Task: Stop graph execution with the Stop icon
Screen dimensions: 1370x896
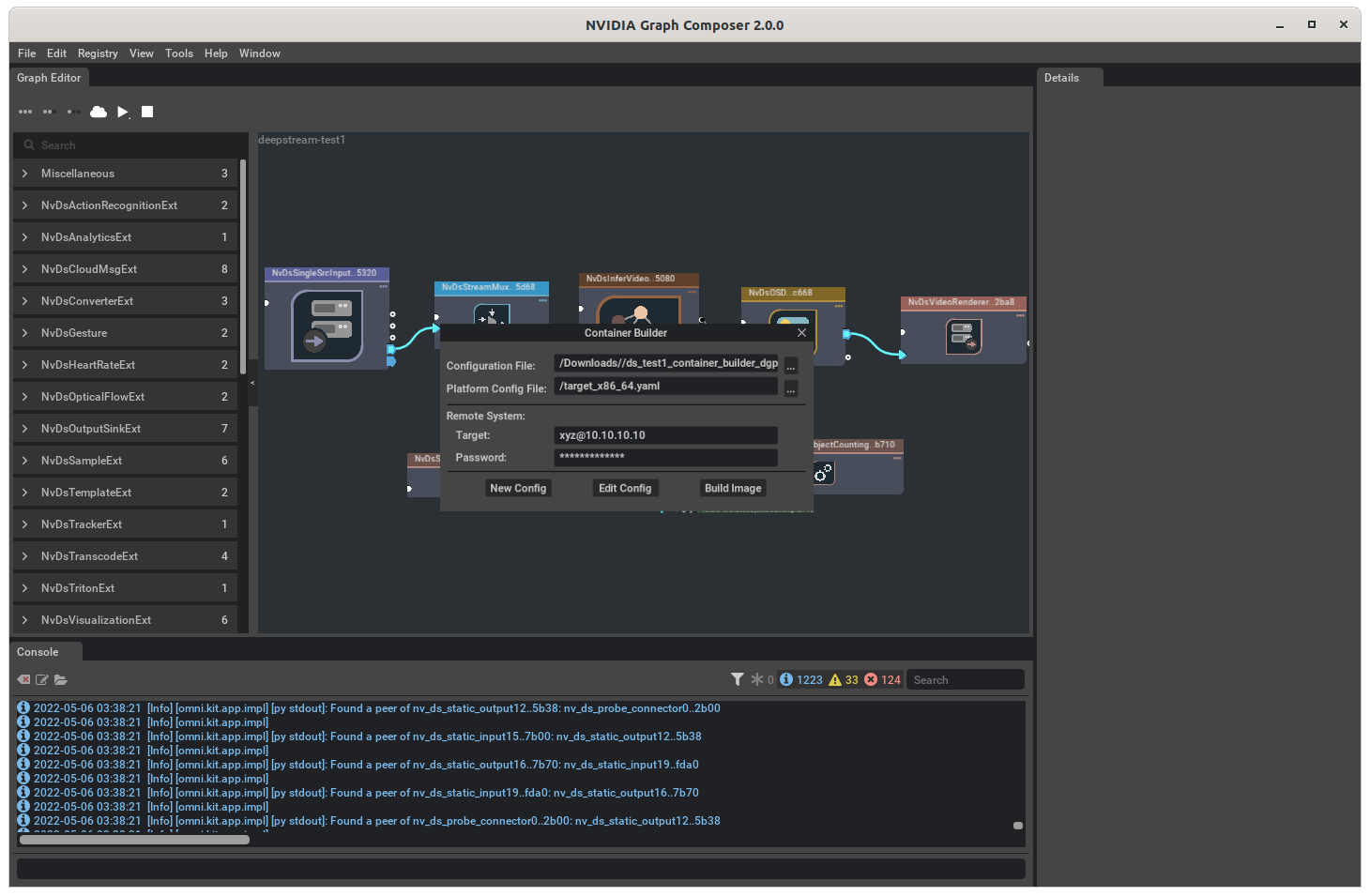Action: (x=147, y=112)
